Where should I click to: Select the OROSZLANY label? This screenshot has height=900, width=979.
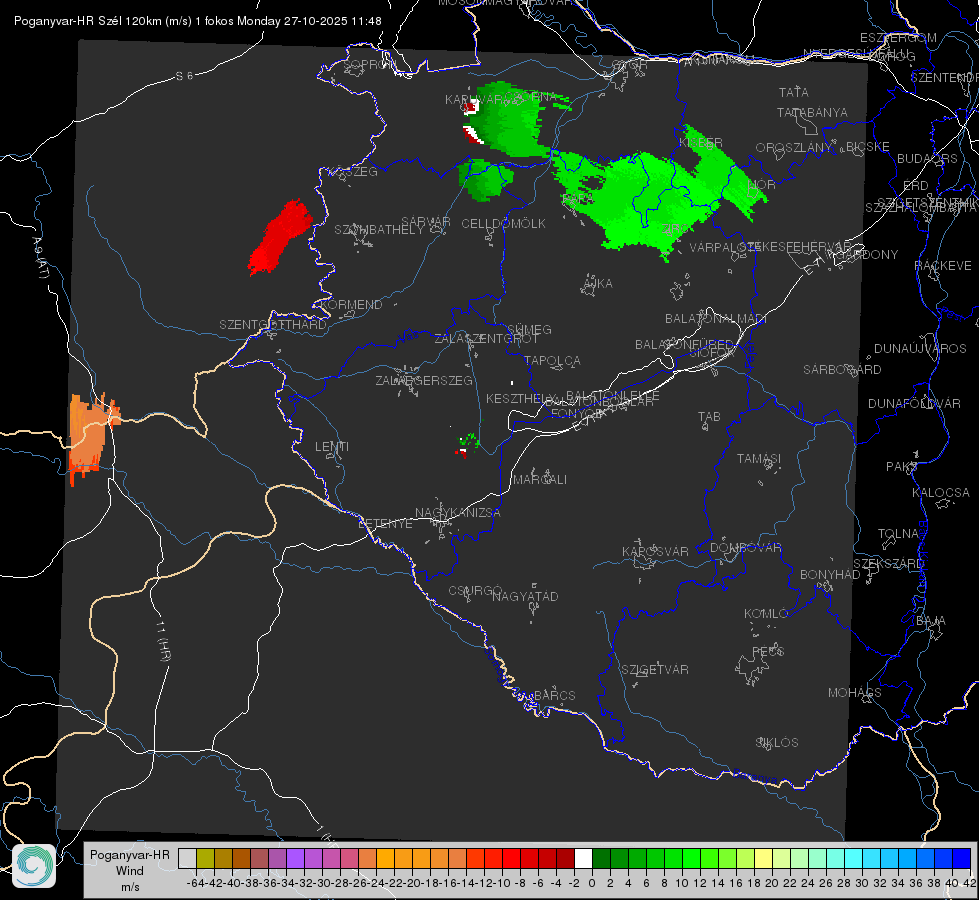pos(794,148)
